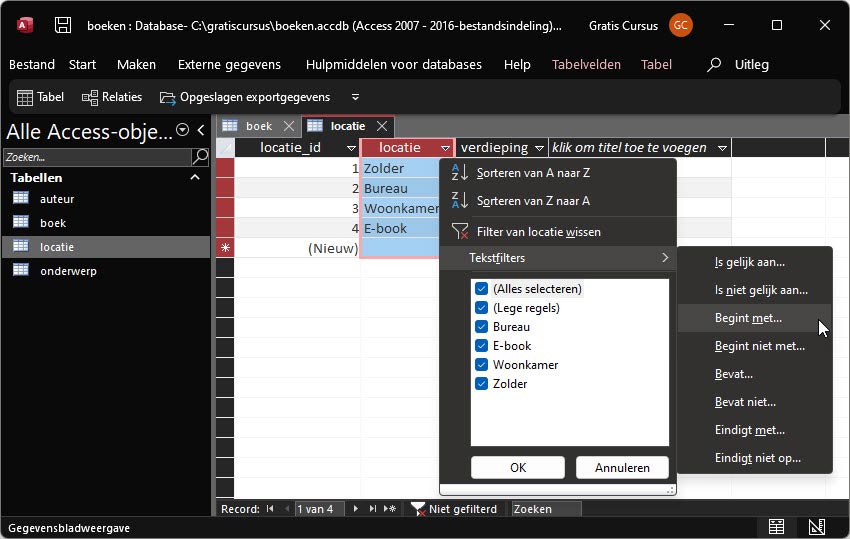Toggle the (Alles selecteren) checkbox
Image resolution: width=850 pixels, height=539 pixels.
[x=482, y=289]
